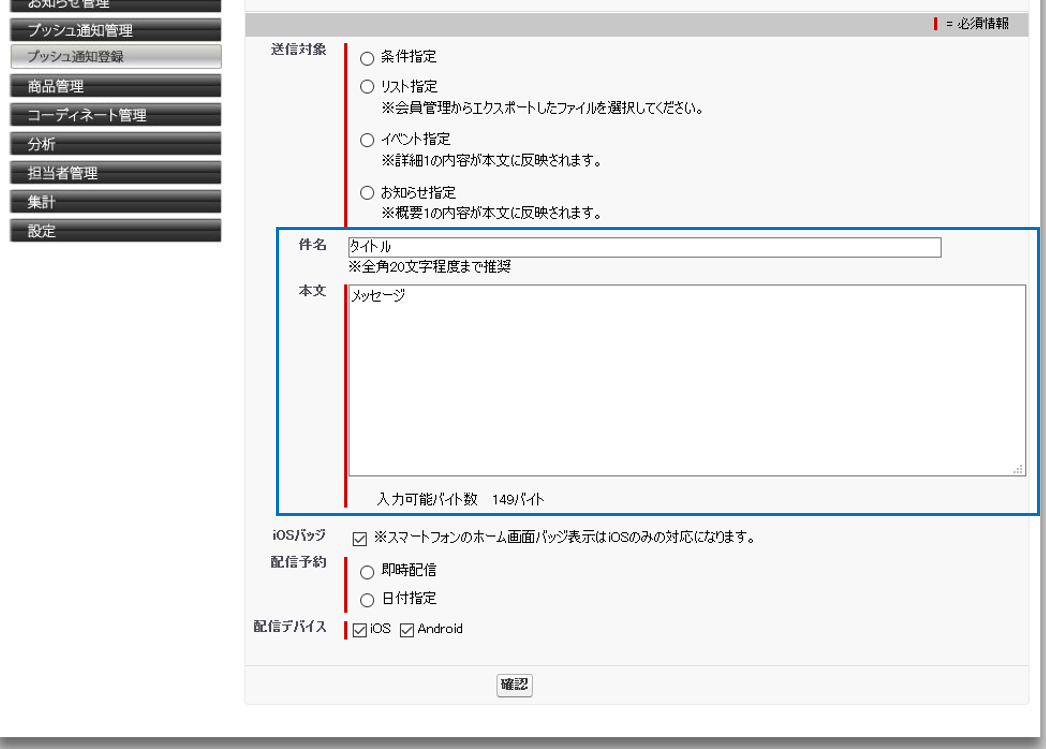Pick お知らせ指定 as the send target
Viewport: 1046px width, 749px height.
pos(367,193)
